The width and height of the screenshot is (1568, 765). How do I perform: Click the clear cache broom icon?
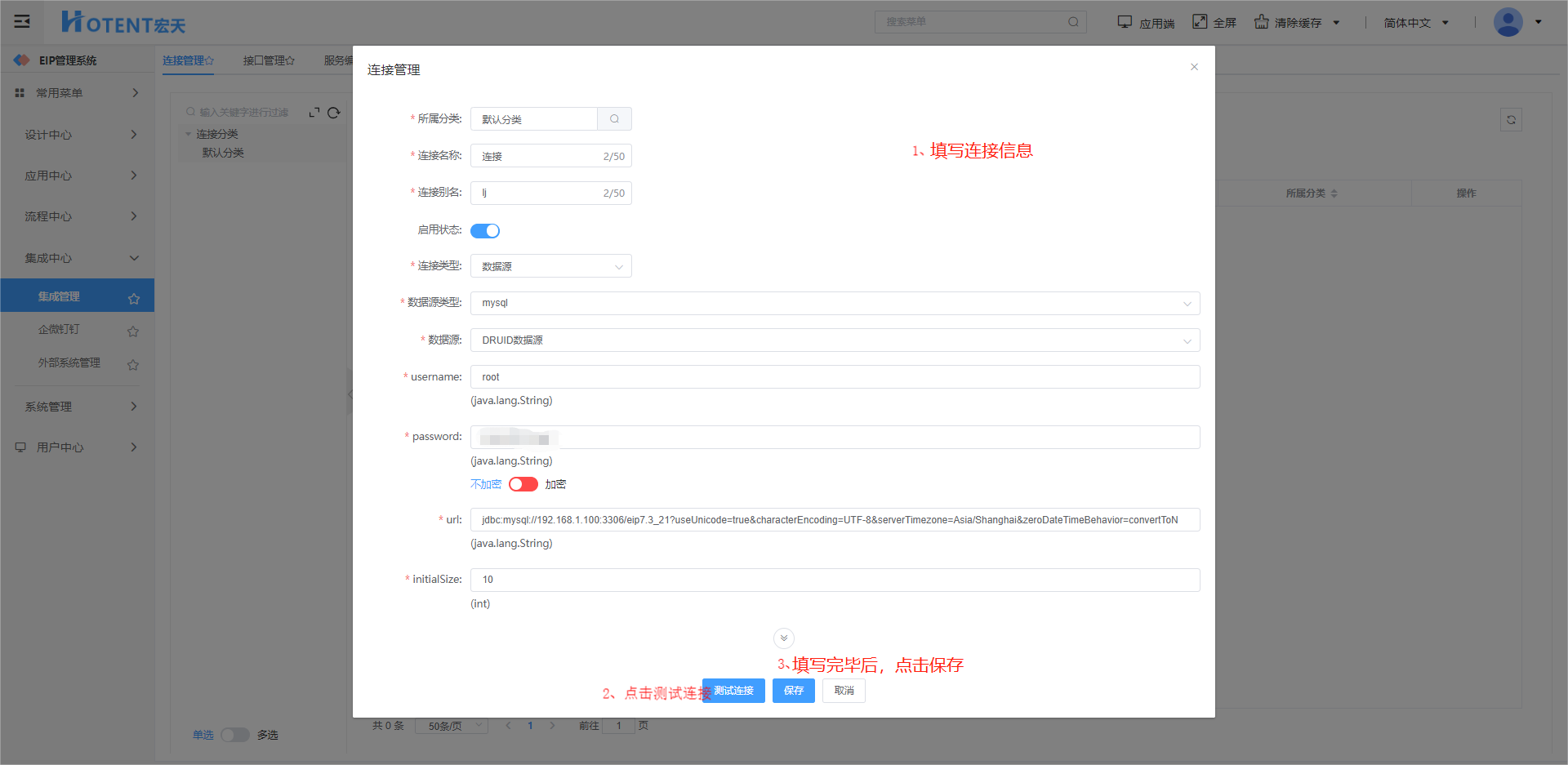(1262, 22)
